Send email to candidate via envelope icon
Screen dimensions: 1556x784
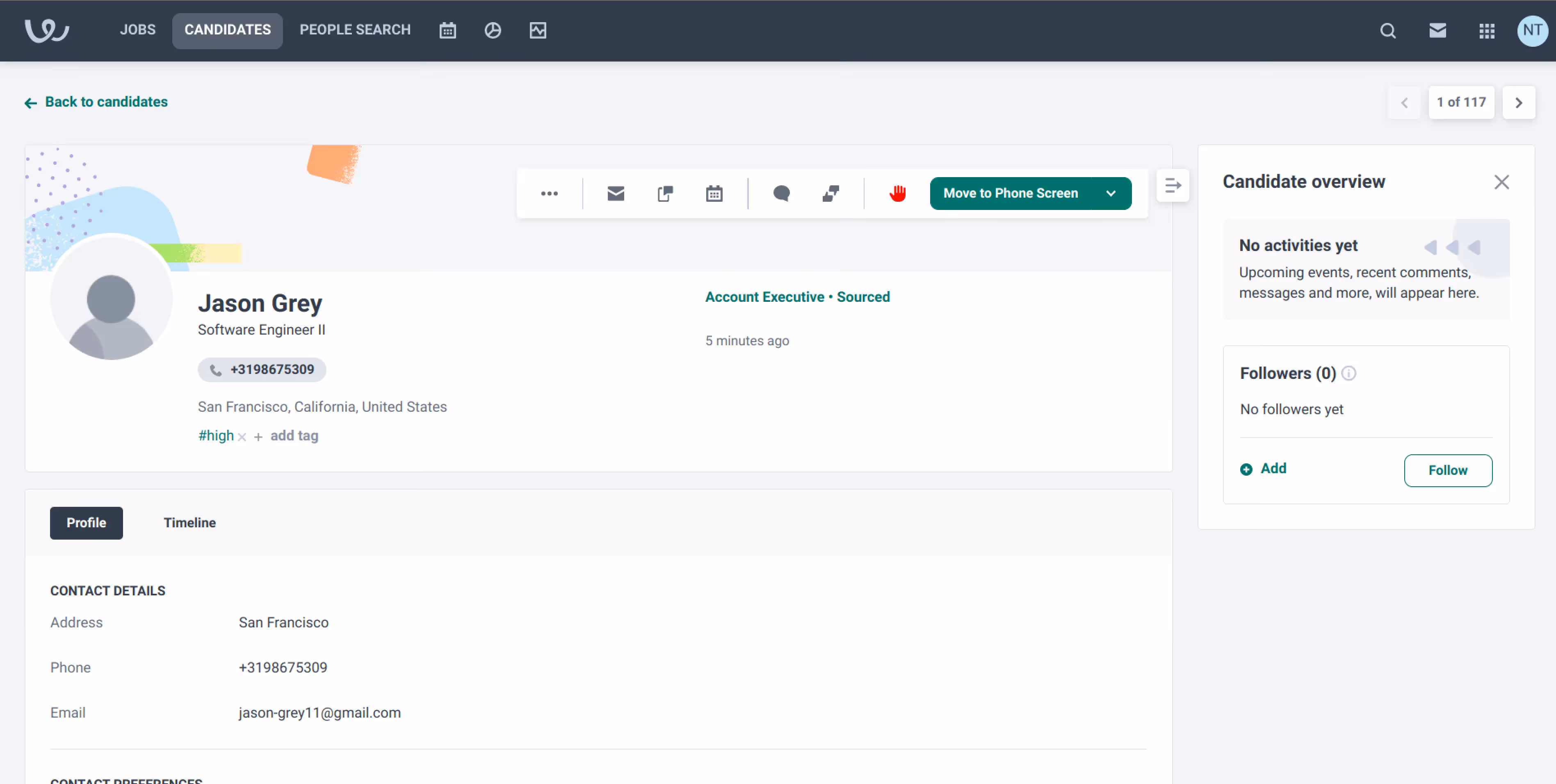616,193
